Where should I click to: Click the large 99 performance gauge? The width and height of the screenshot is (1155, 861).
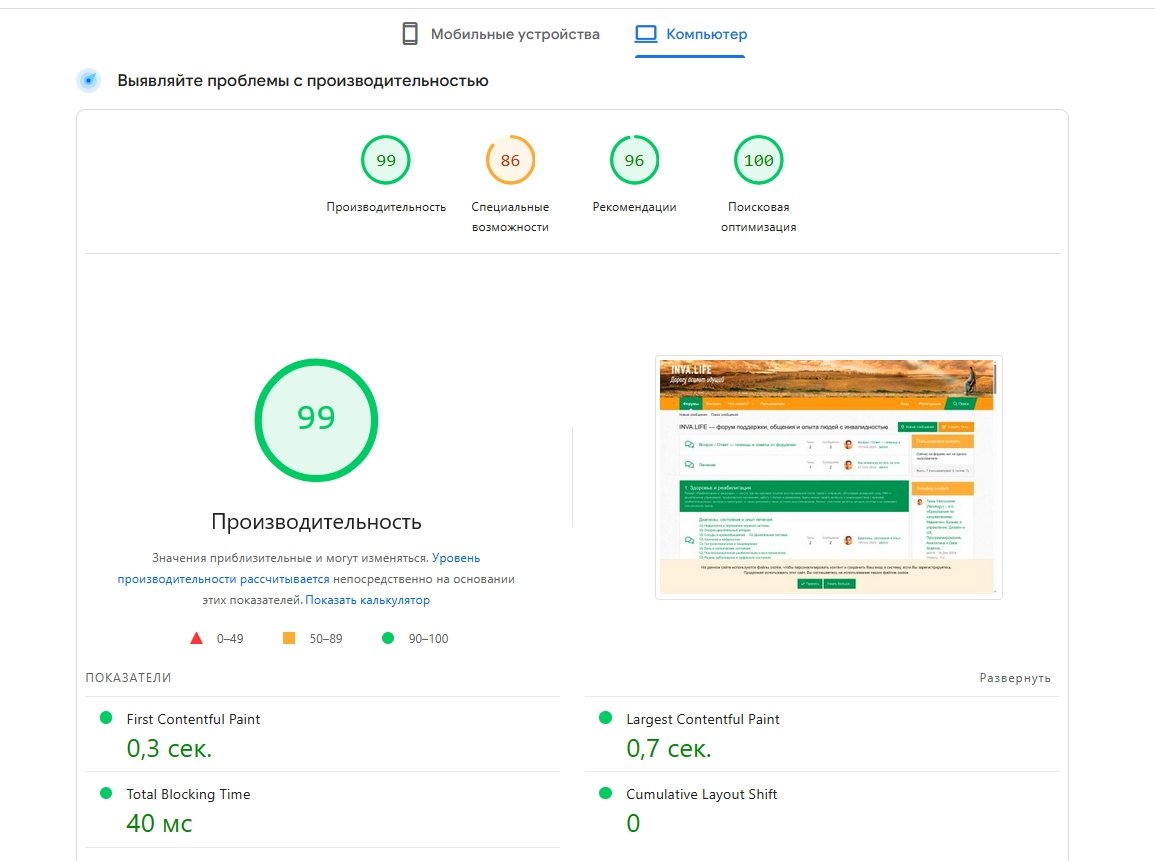pos(316,418)
